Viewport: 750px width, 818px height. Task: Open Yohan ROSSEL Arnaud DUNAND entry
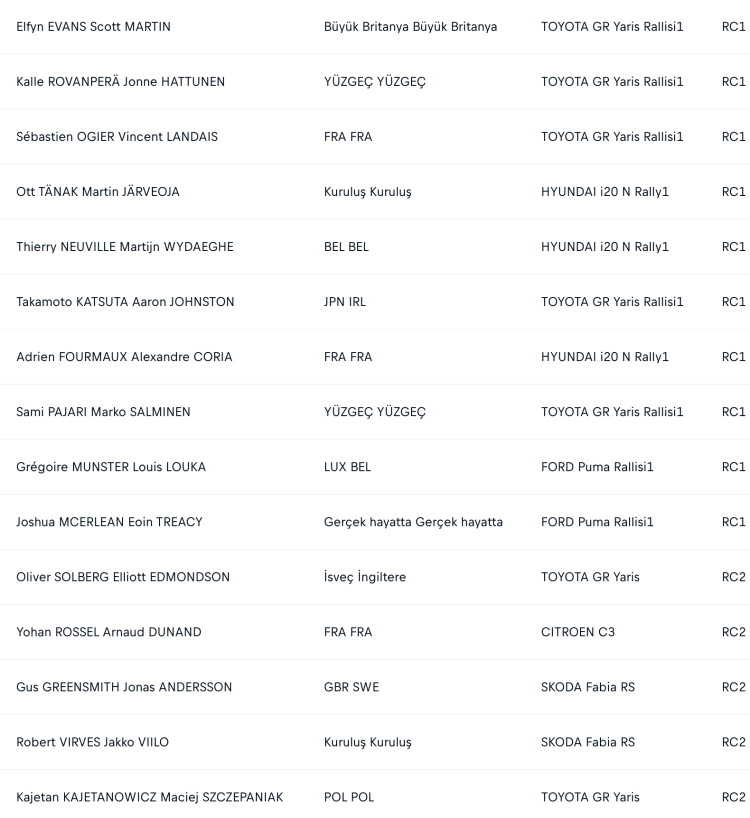(x=108, y=632)
